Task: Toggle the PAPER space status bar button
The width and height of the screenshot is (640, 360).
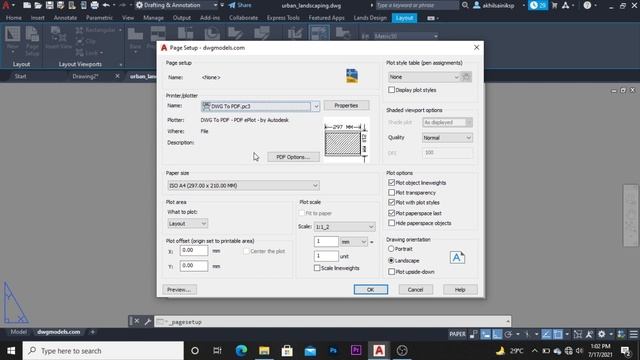Action: point(457,334)
